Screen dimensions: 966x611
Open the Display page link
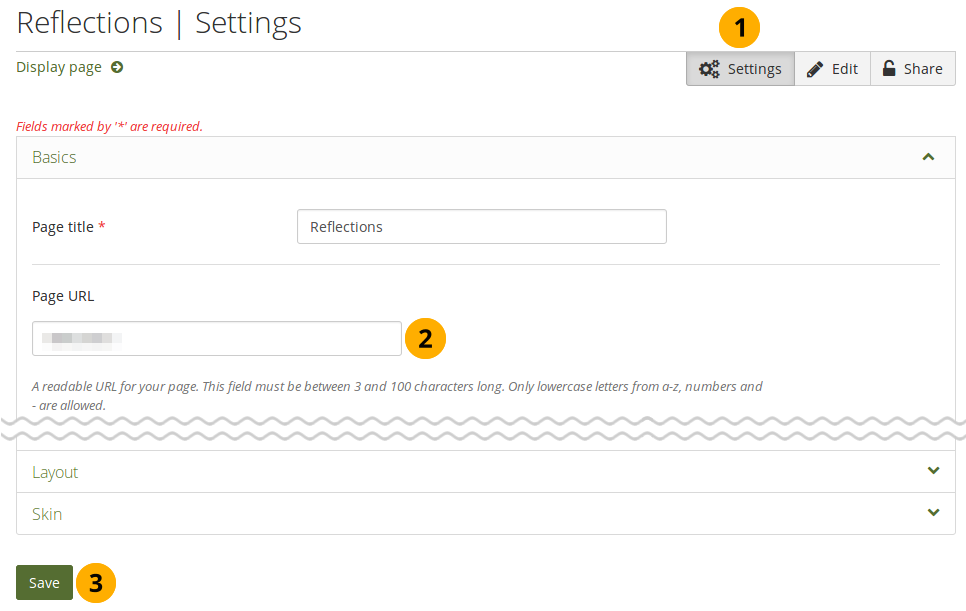click(59, 68)
